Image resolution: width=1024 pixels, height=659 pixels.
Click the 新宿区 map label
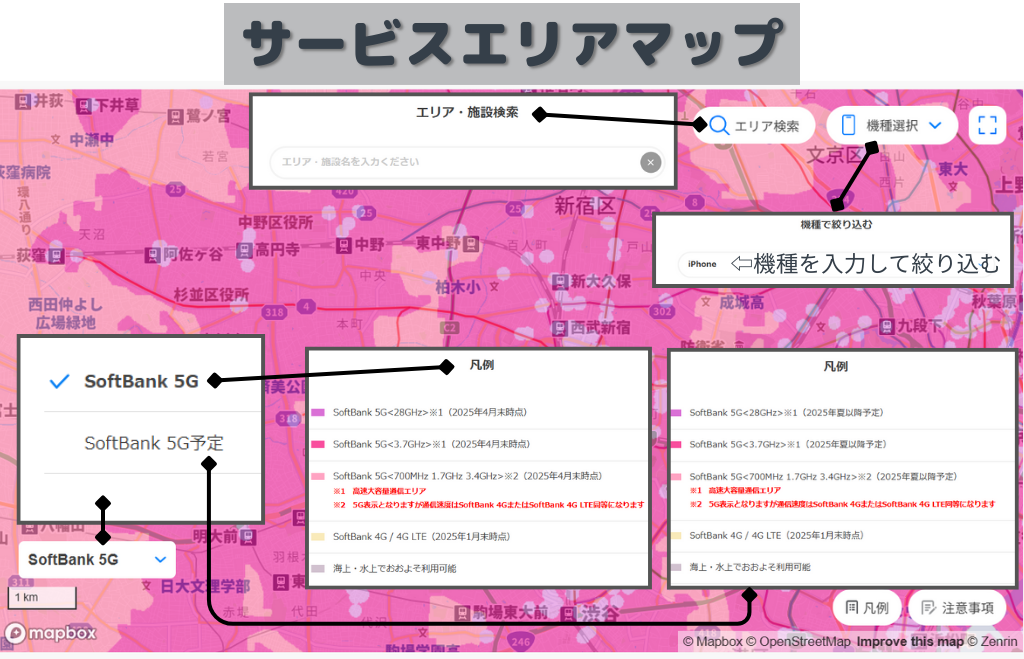[584, 206]
